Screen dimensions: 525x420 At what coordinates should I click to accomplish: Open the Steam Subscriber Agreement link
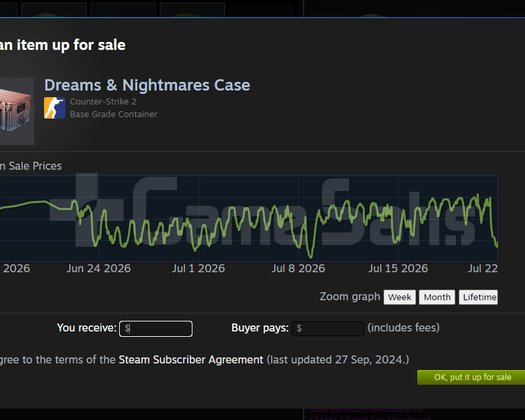click(191, 360)
